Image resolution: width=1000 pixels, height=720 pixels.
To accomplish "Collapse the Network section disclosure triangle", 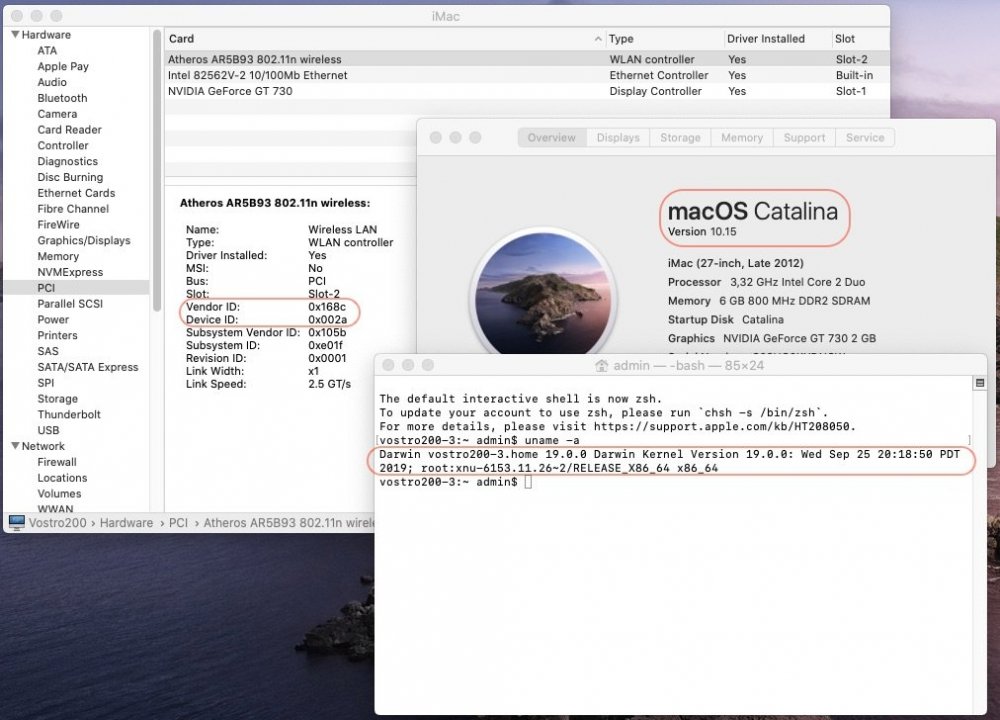I will point(15,446).
